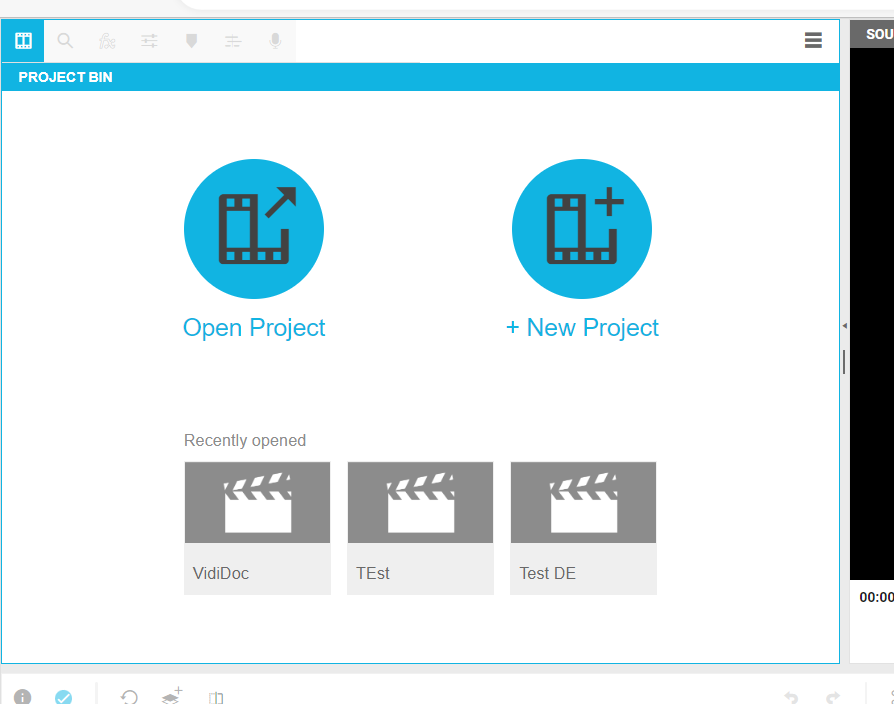Open the hamburger menu in Project Bin
This screenshot has height=704, width=894.
pos(813,41)
